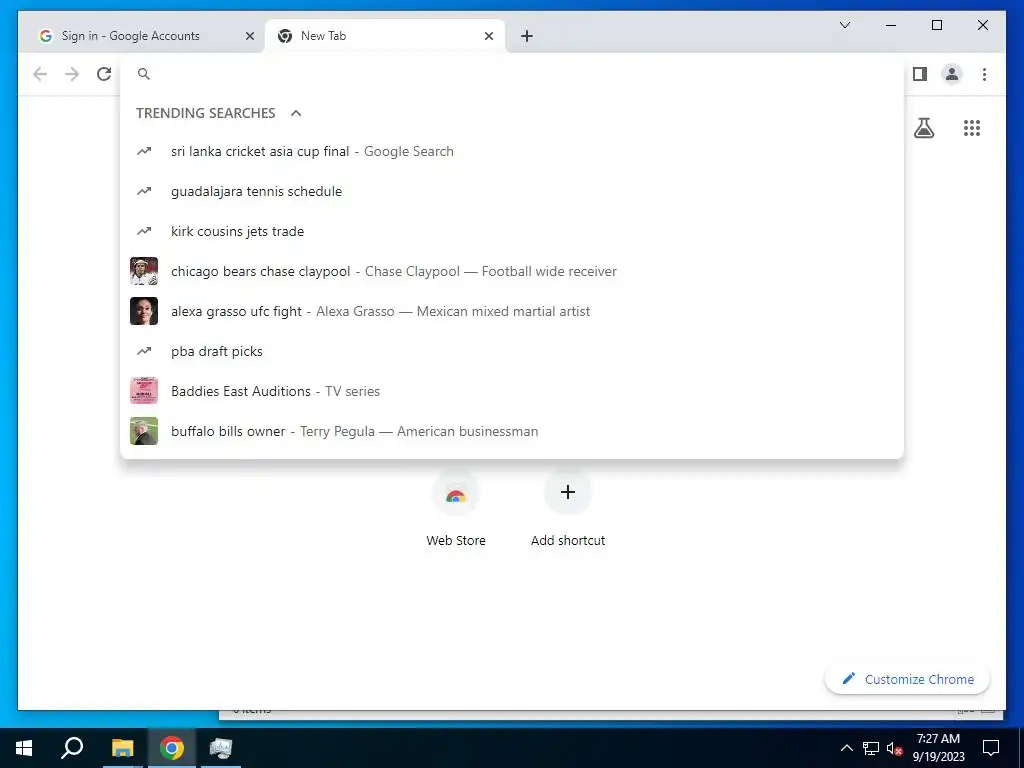Open the Chrome three-dot menu
Screen dimensions: 1024x768
tap(984, 74)
